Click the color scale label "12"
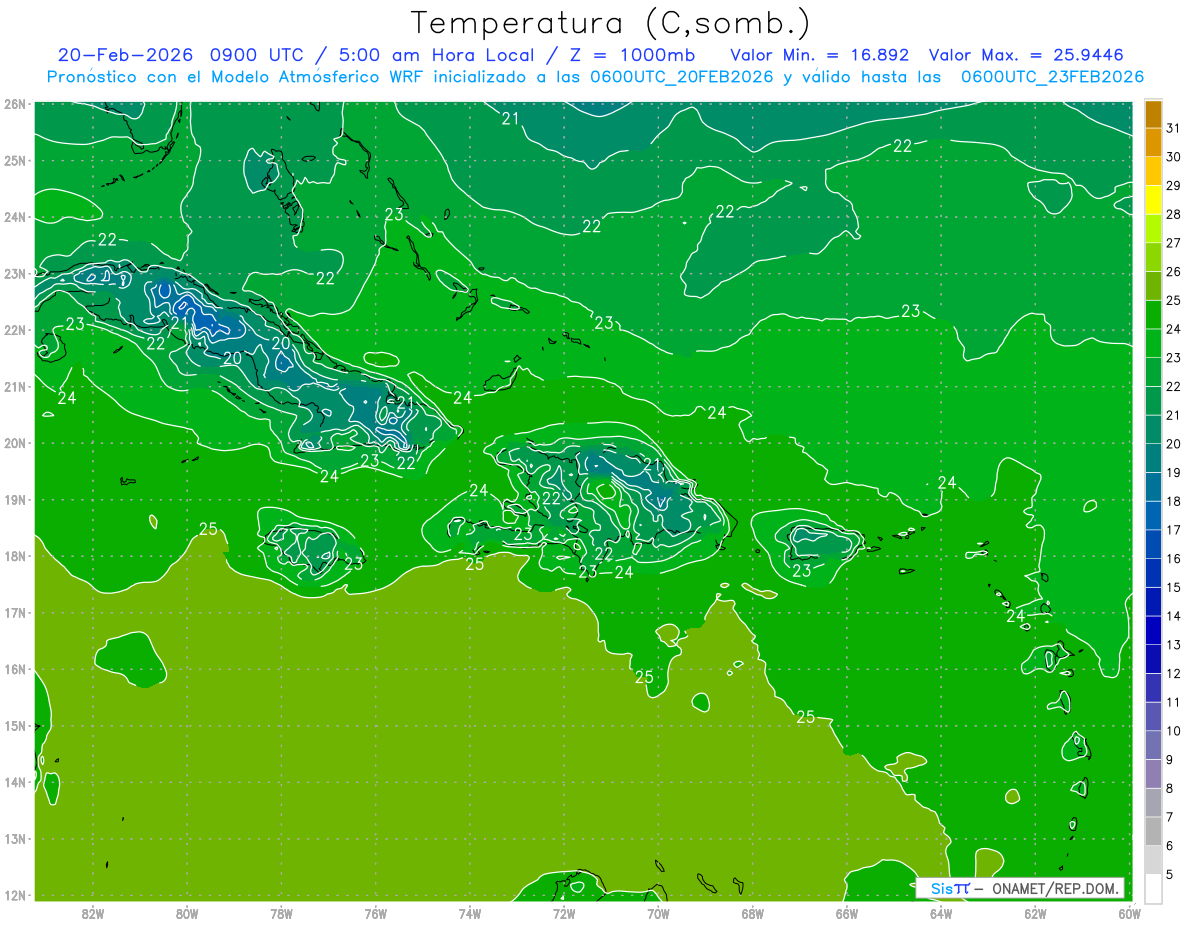Screen dimensions: 1200x927 pos(1173,673)
